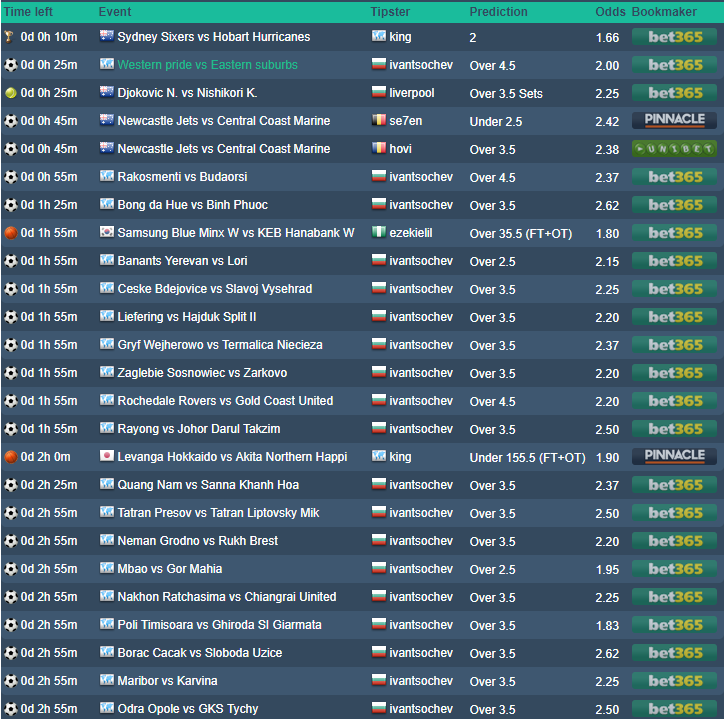The height and width of the screenshot is (719, 725).
Task: Open tipster se7en's profile
Action: (x=406, y=121)
